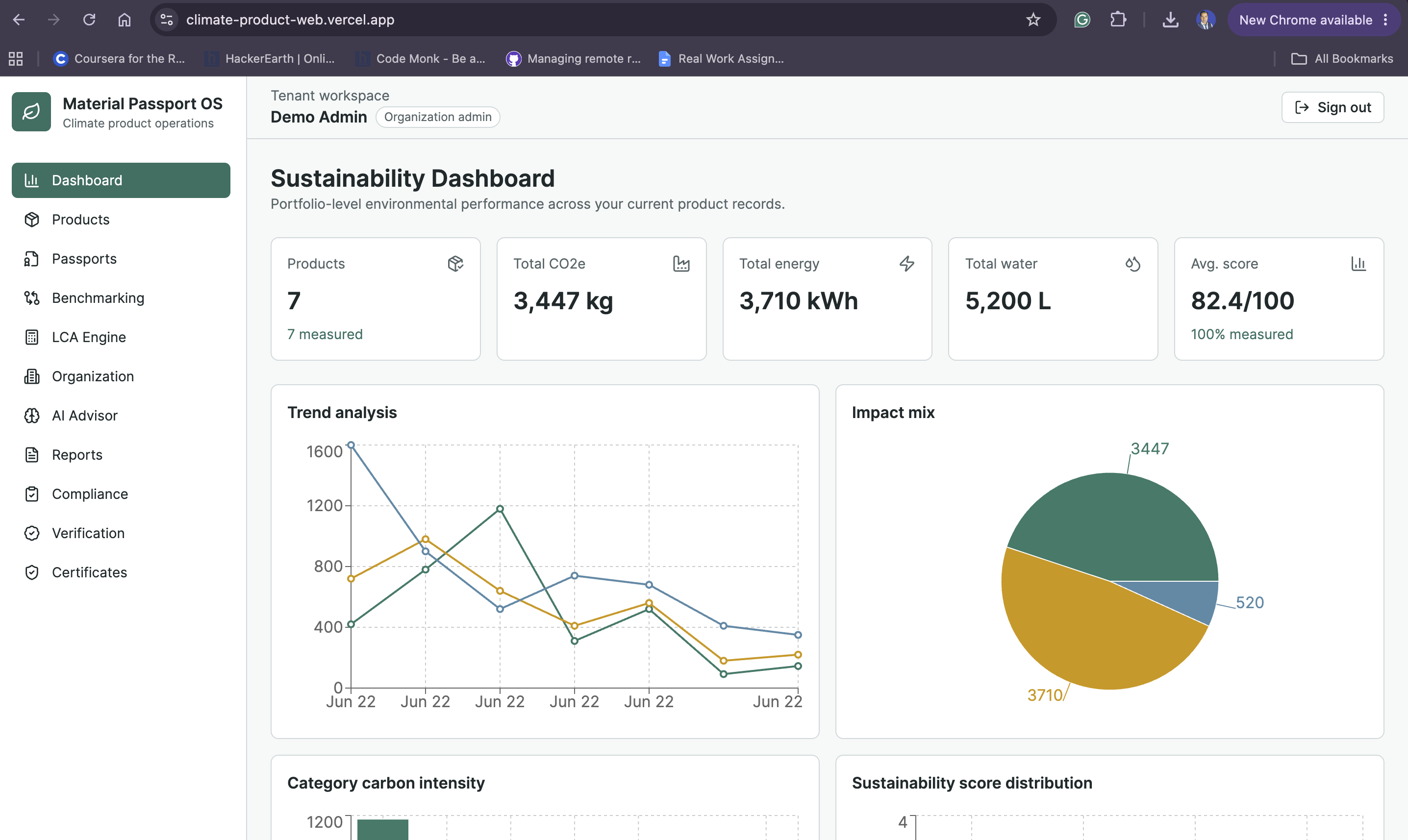Open the AI Advisor brain icon

point(32,416)
